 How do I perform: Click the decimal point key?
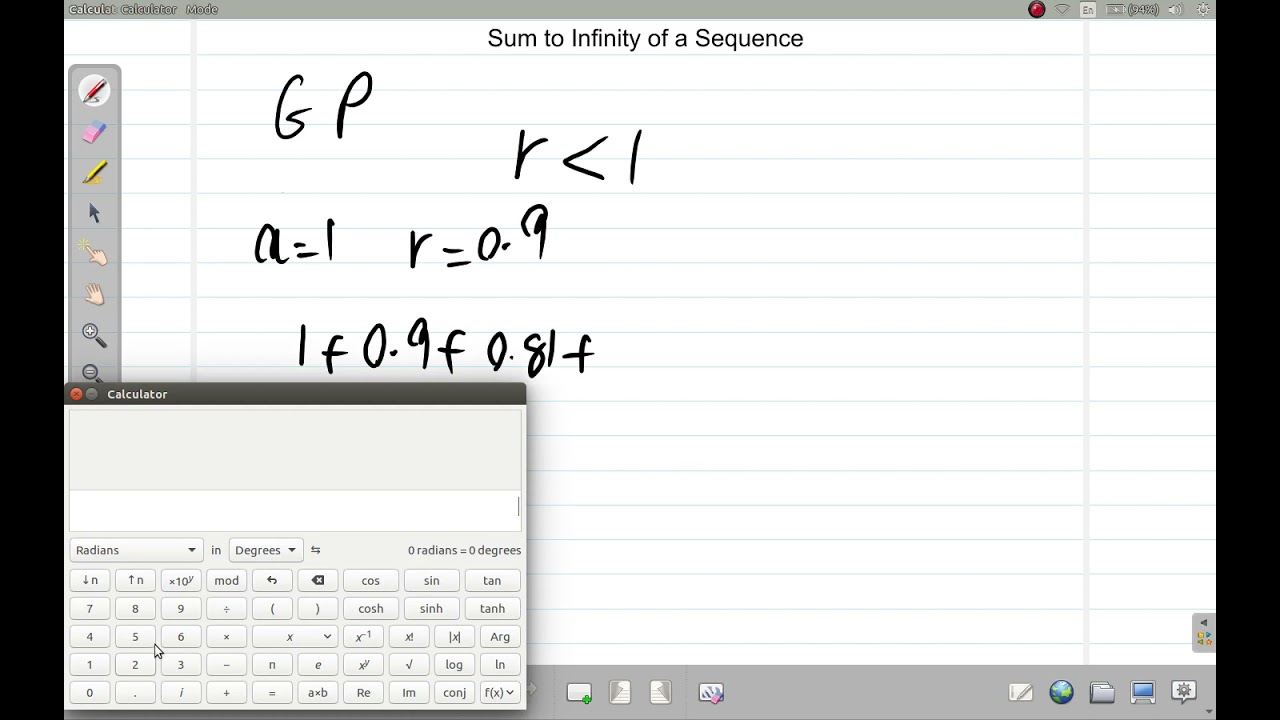click(x=135, y=692)
